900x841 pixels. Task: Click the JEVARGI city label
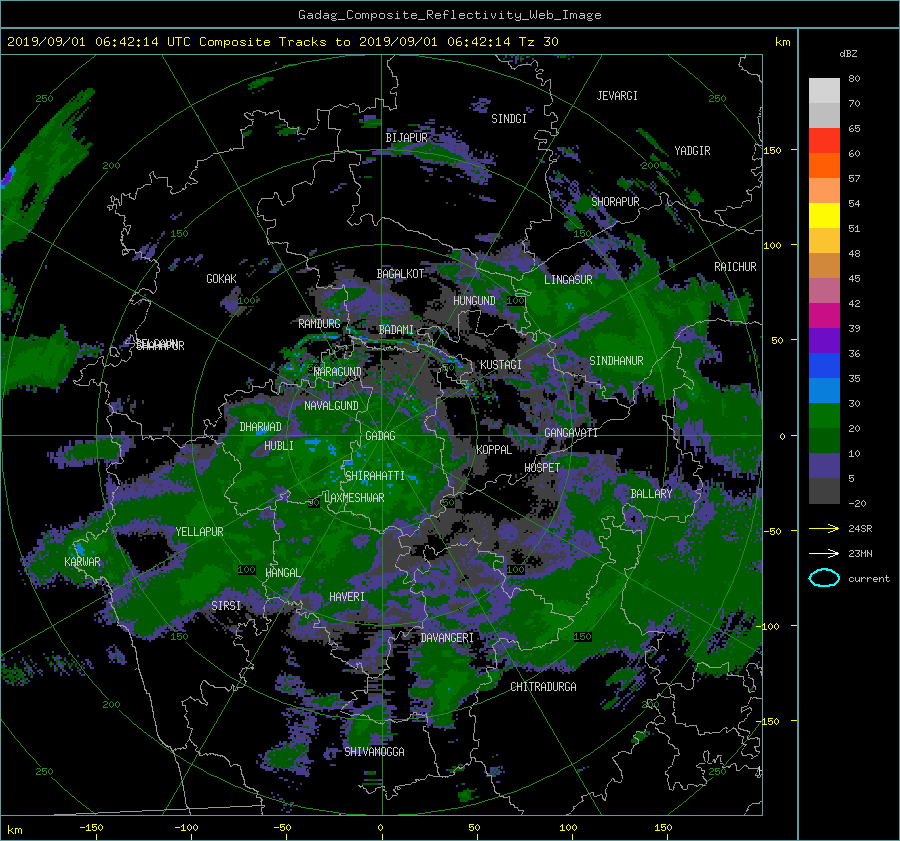pyautogui.click(x=617, y=96)
